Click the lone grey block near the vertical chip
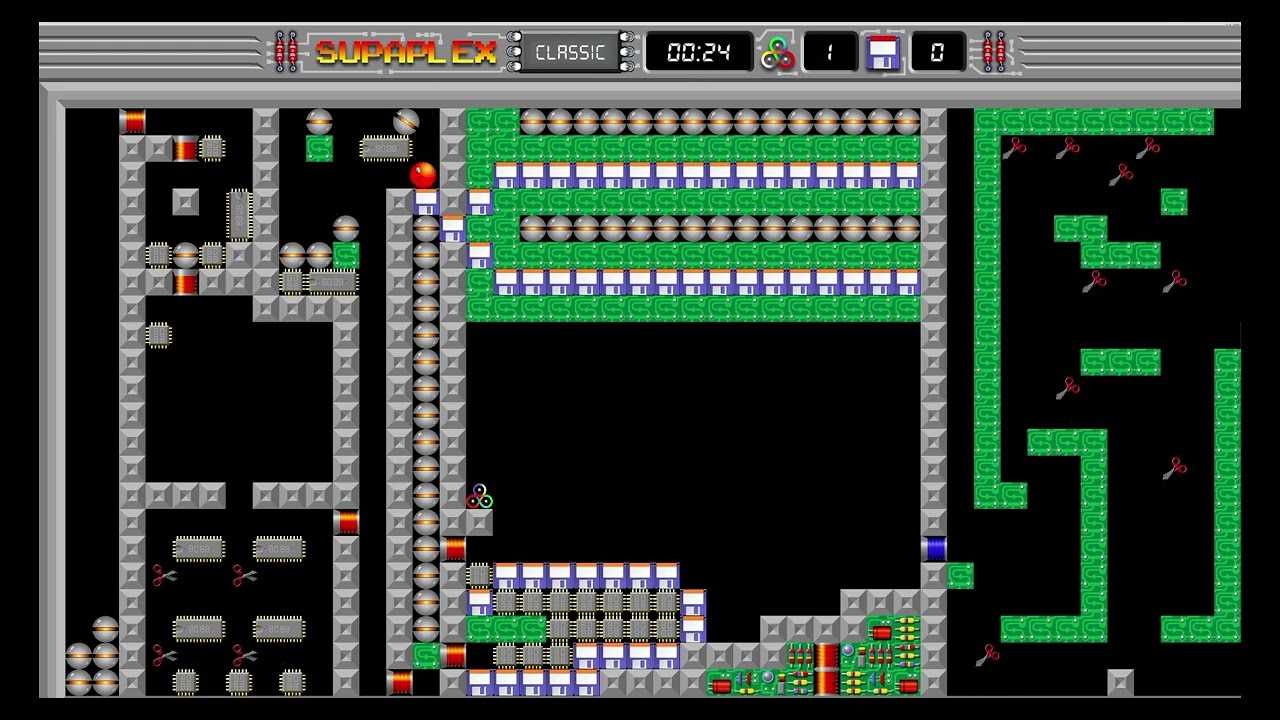1280x720 pixels. click(185, 201)
